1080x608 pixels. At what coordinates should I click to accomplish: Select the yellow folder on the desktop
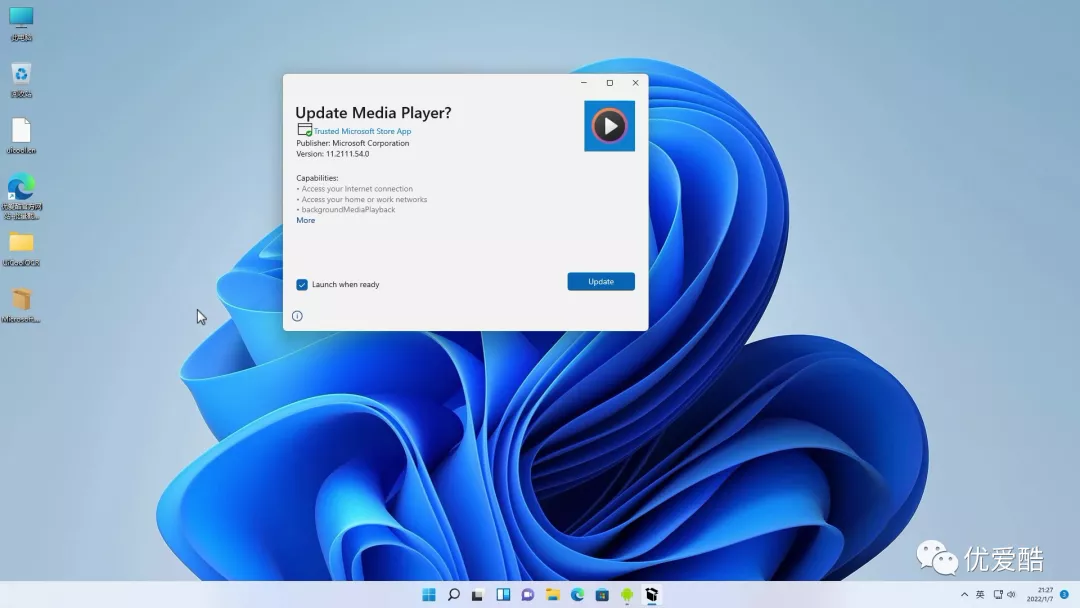click(x=21, y=249)
